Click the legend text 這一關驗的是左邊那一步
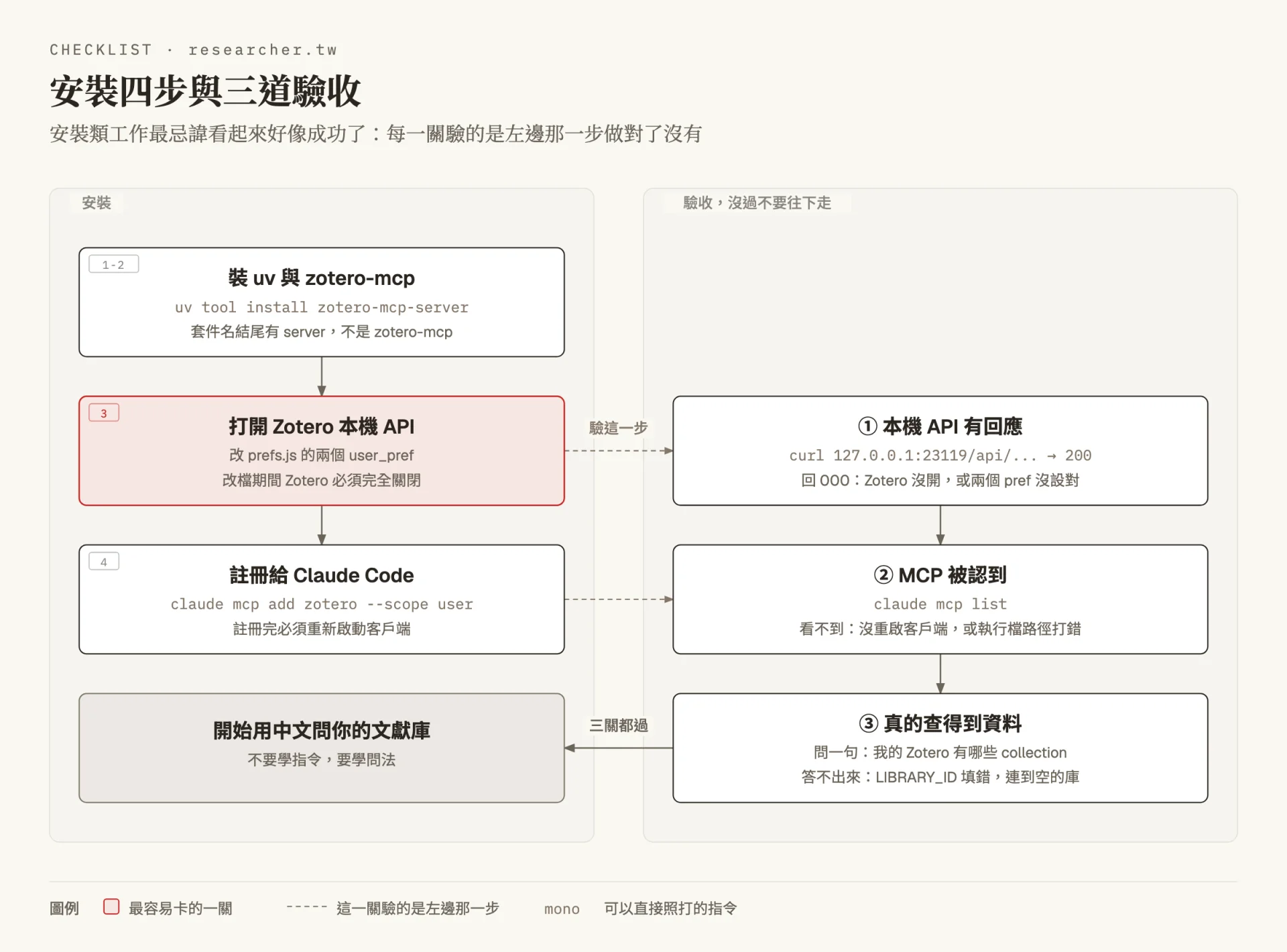 pos(418,908)
